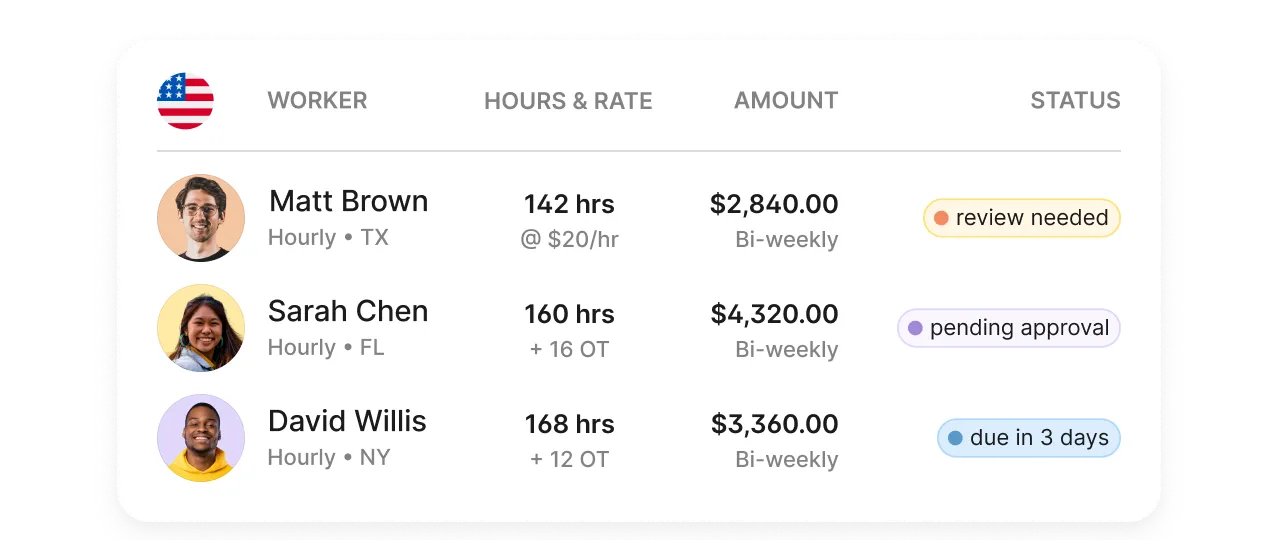Click the 160 hrs entry
Screen dimensions: 1280x560
coord(569,315)
